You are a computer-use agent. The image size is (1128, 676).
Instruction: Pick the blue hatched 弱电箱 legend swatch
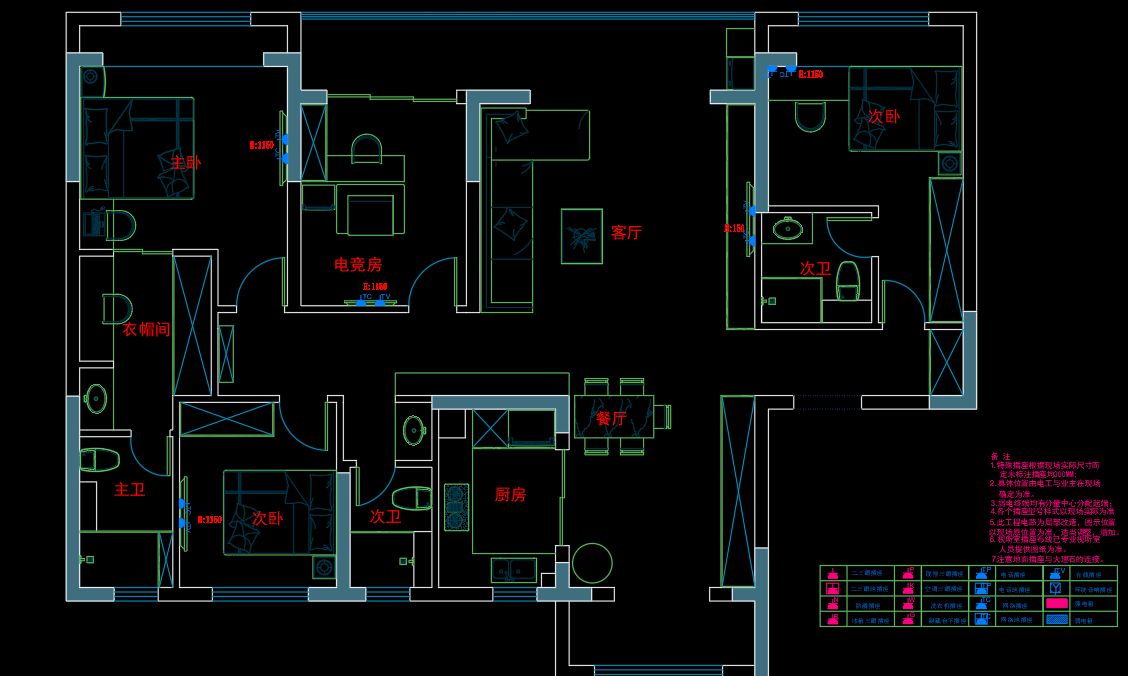[x=1056, y=619]
